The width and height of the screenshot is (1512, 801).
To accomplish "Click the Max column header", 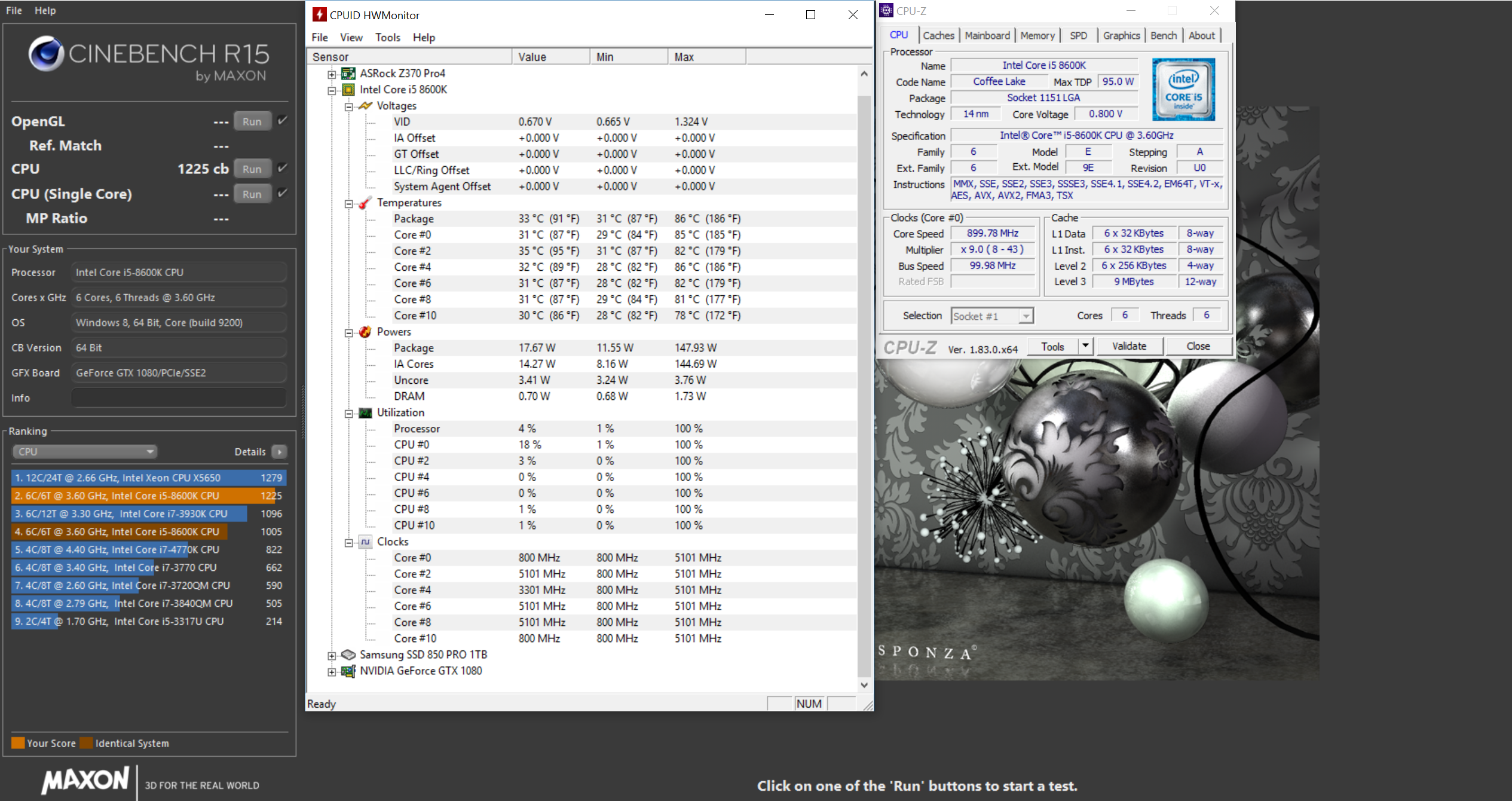I will (x=706, y=57).
